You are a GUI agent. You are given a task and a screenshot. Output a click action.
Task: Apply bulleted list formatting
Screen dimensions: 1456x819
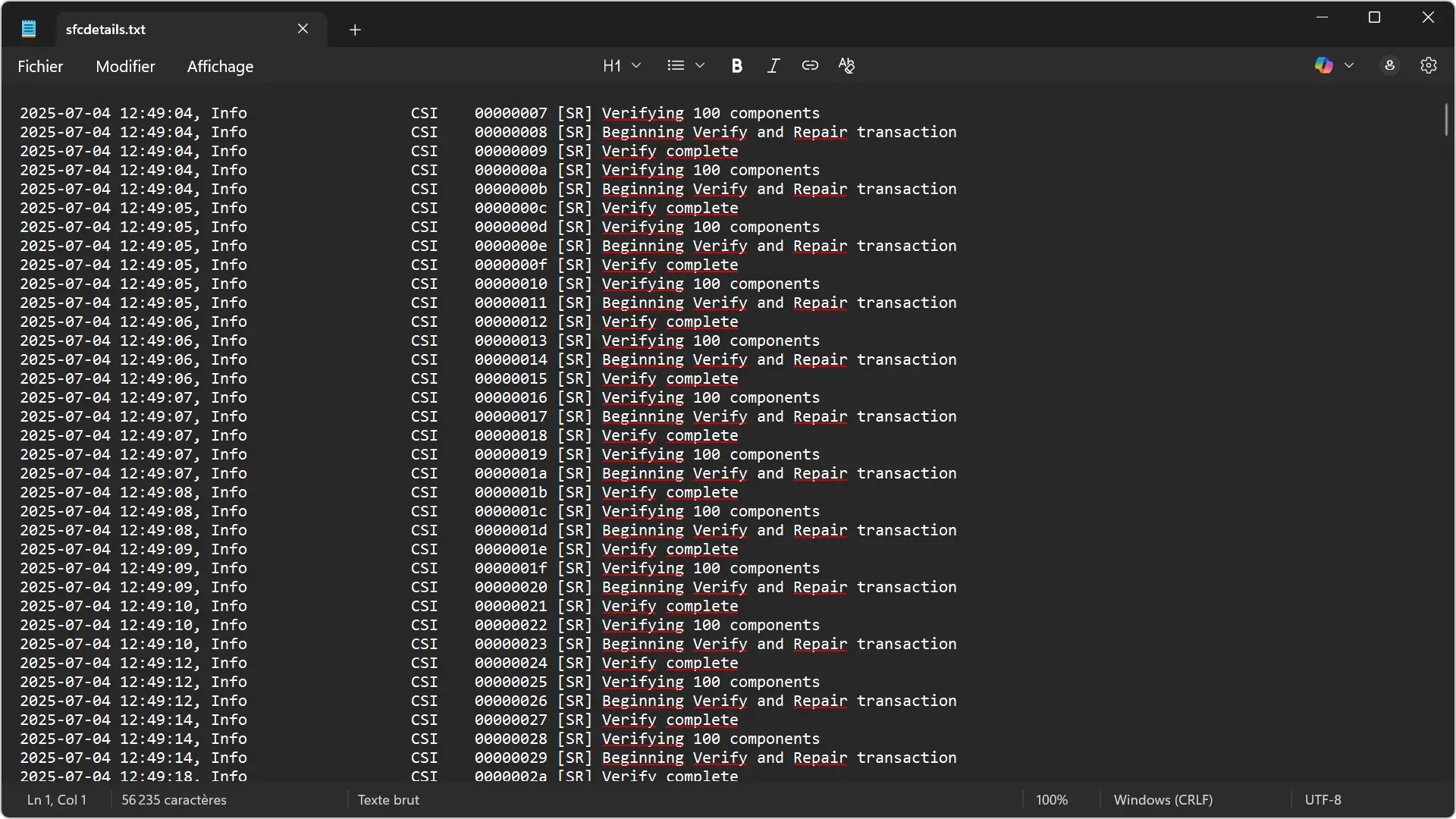tap(676, 65)
